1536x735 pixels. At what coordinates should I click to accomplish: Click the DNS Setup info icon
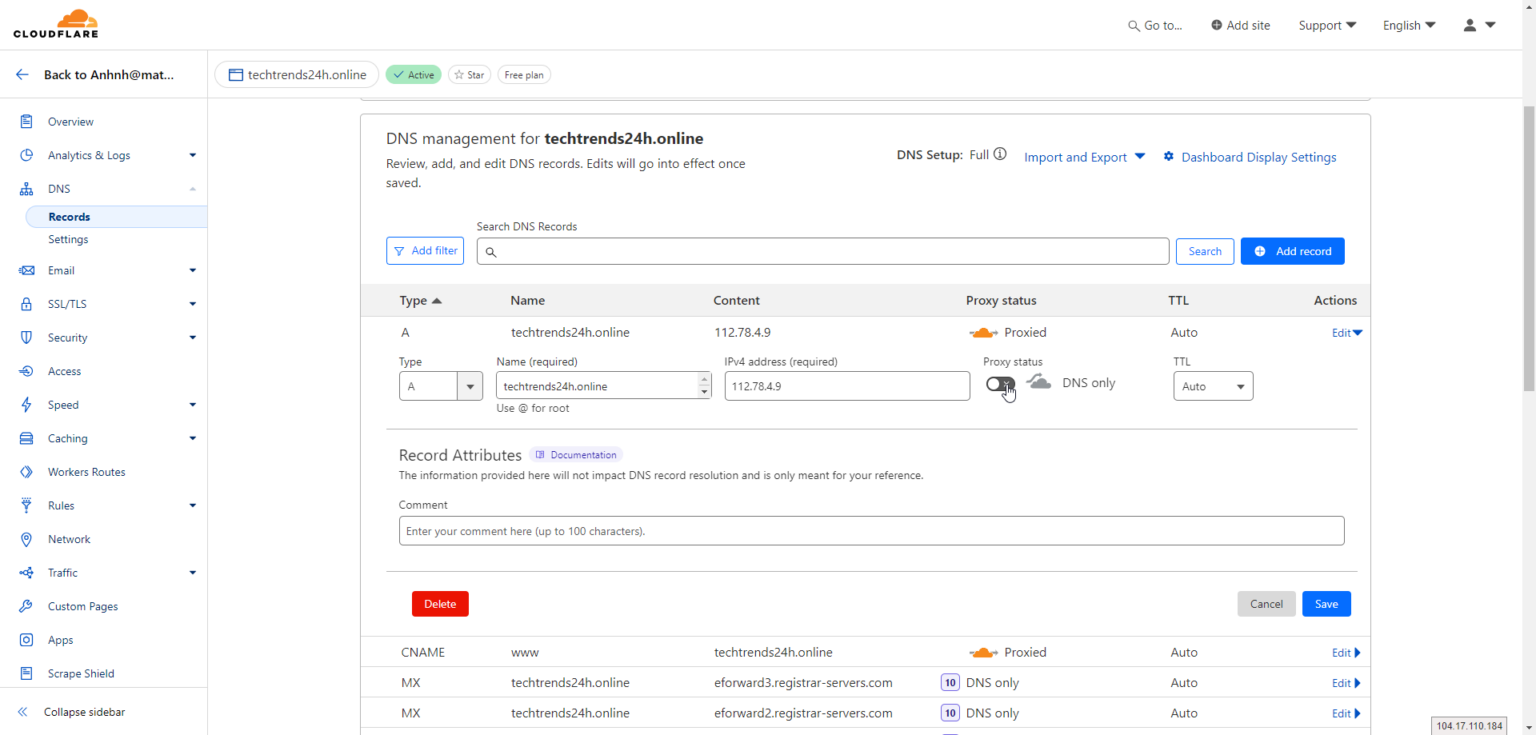[1000, 155]
